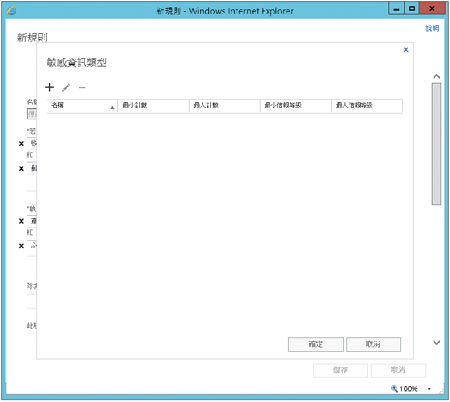Click the vertical scrollbar thumb on right
The width and height of the screenshot is (450, 402).
[x=436, y=144]
